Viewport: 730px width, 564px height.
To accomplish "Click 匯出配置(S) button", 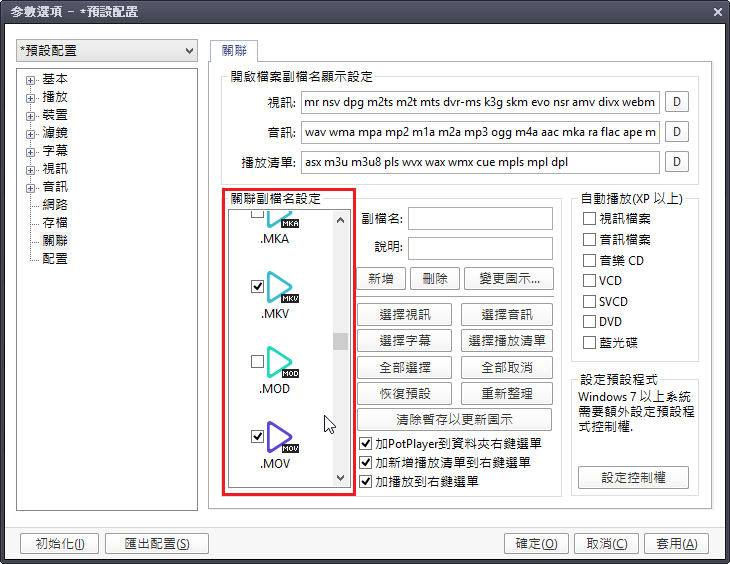I will tap(157, 544).
